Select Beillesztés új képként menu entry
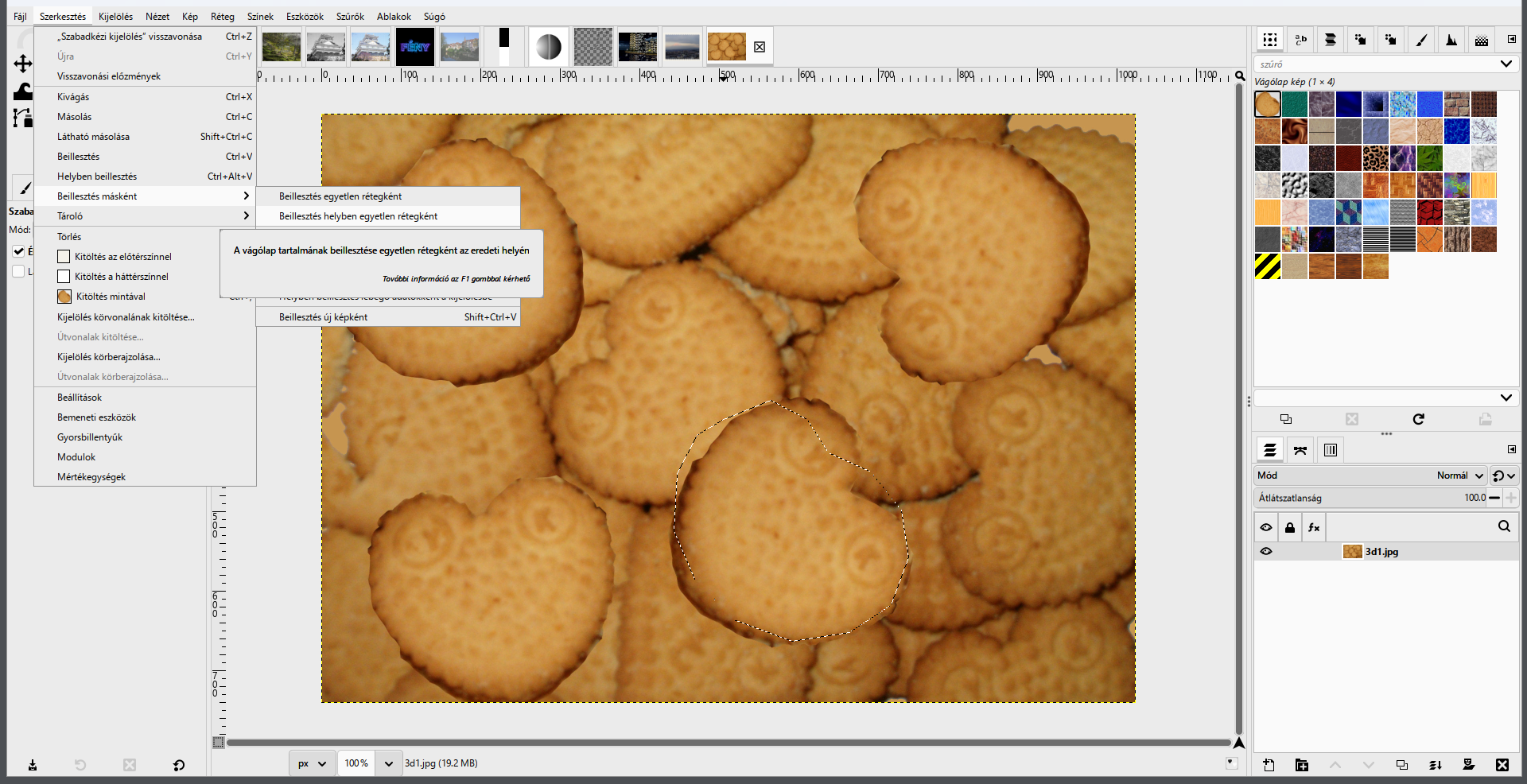This screenshot has width=1527, height=784. point(388,317)
